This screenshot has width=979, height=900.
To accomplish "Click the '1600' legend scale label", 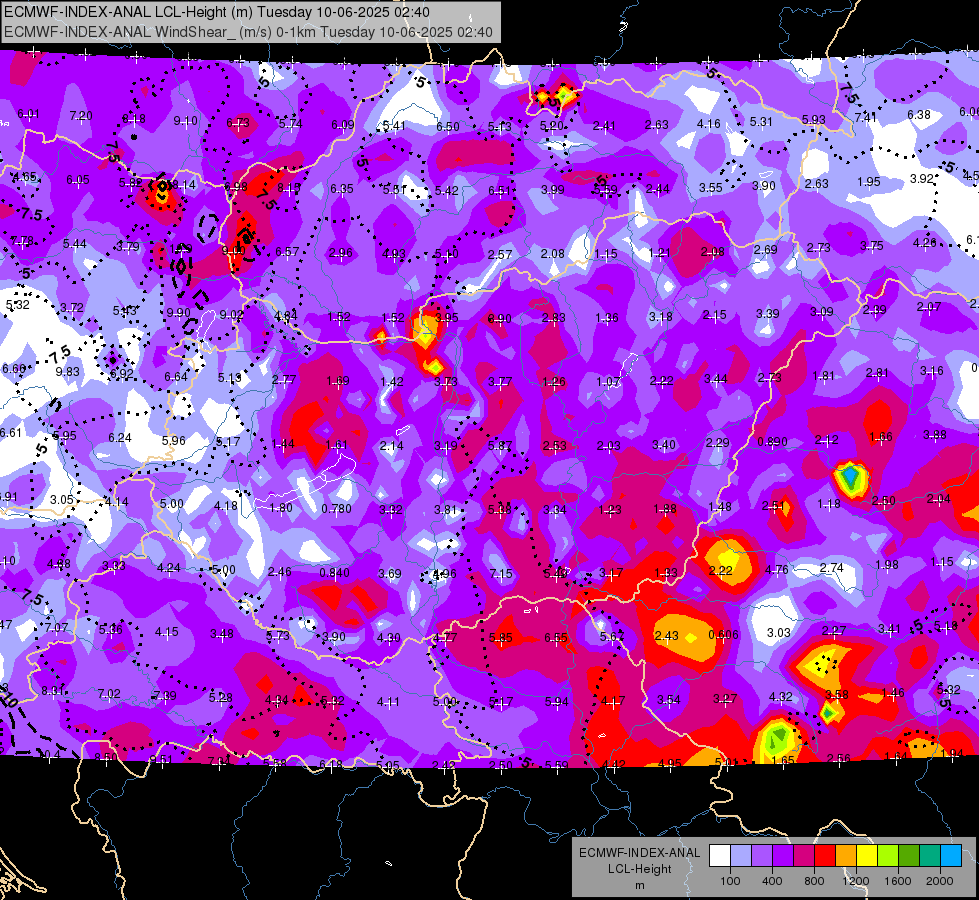I will click(898, 881).
